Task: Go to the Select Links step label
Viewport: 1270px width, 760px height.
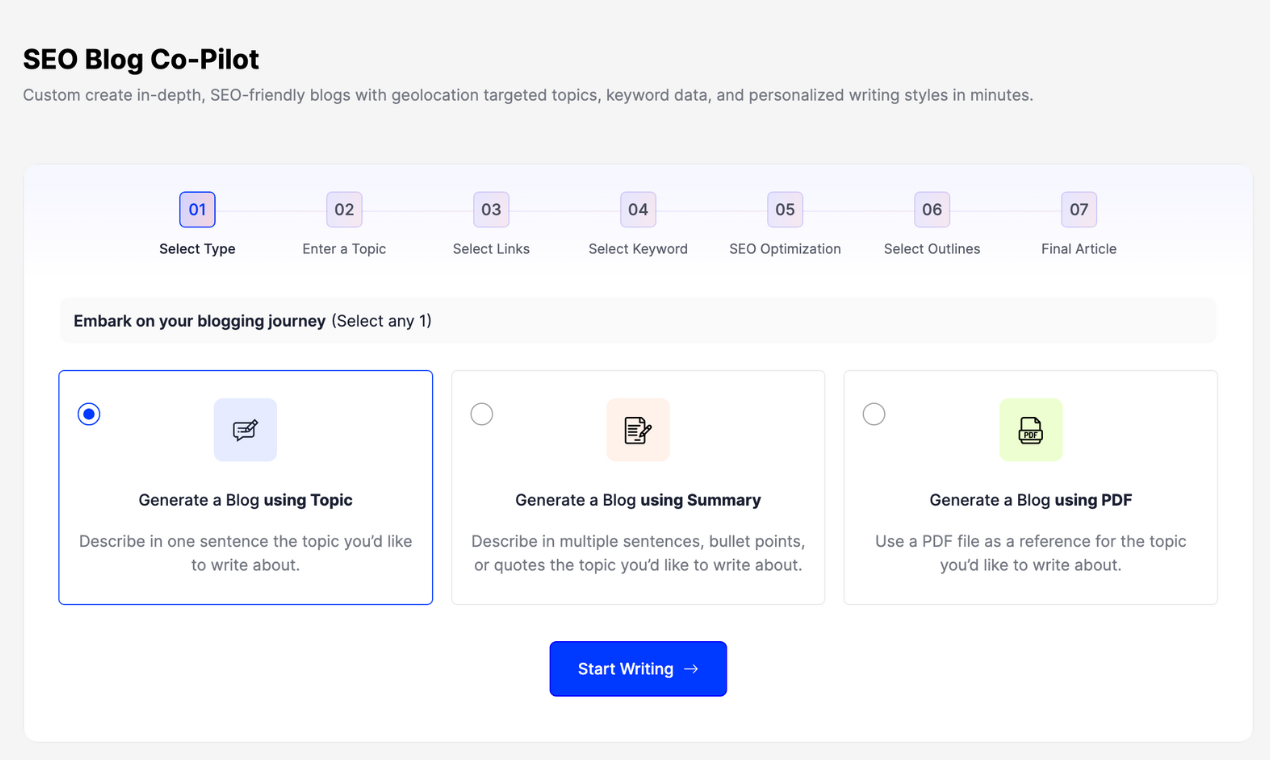Action: 491,249
